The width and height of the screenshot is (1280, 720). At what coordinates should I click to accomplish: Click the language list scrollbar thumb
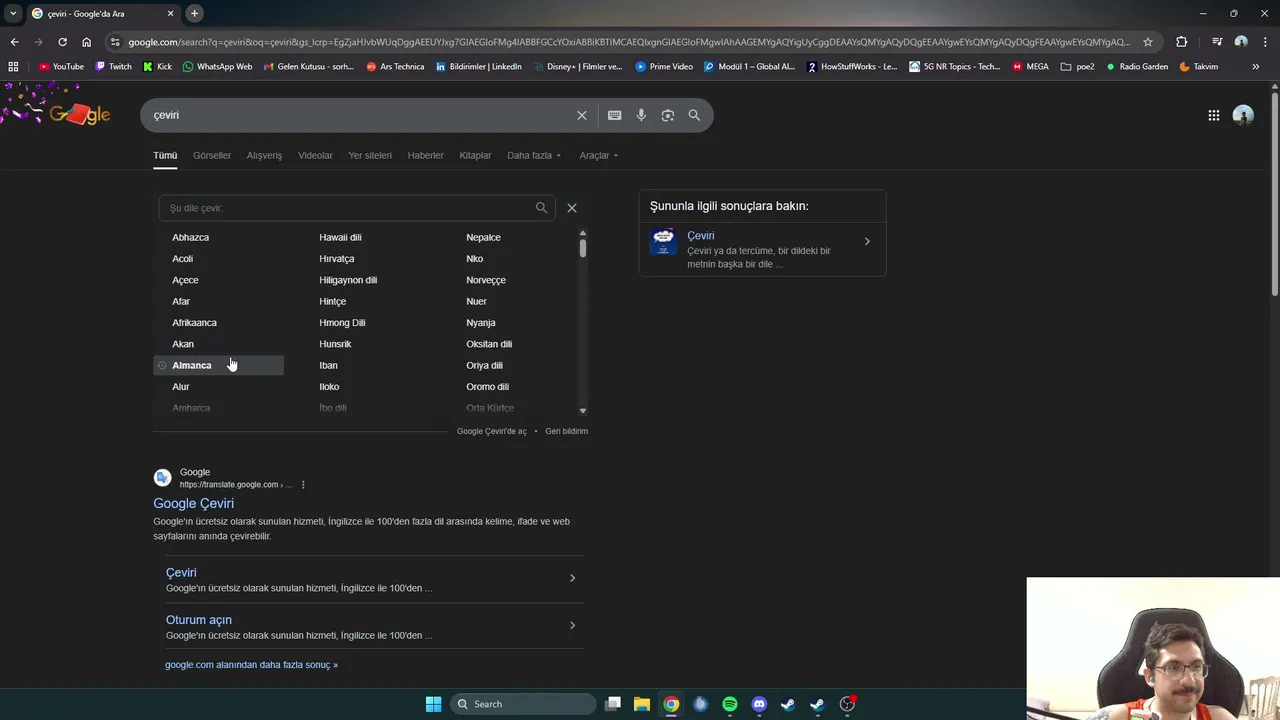coord(582,248)
